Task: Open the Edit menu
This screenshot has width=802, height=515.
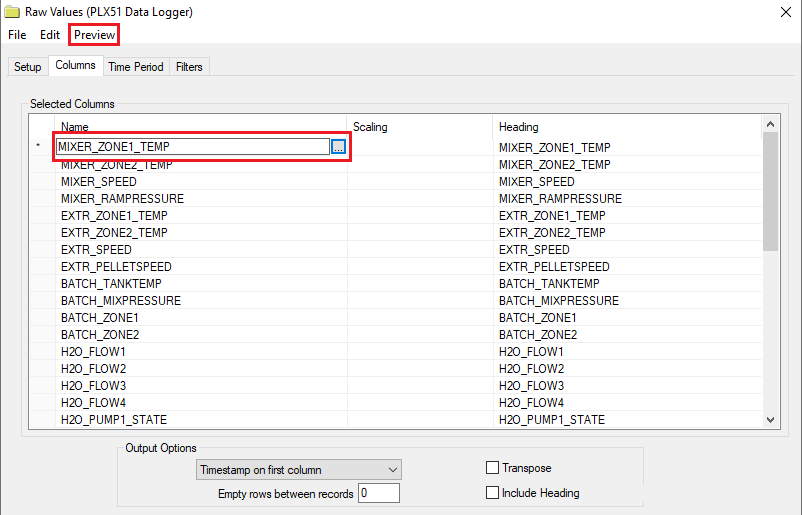Action: [50, 35]
